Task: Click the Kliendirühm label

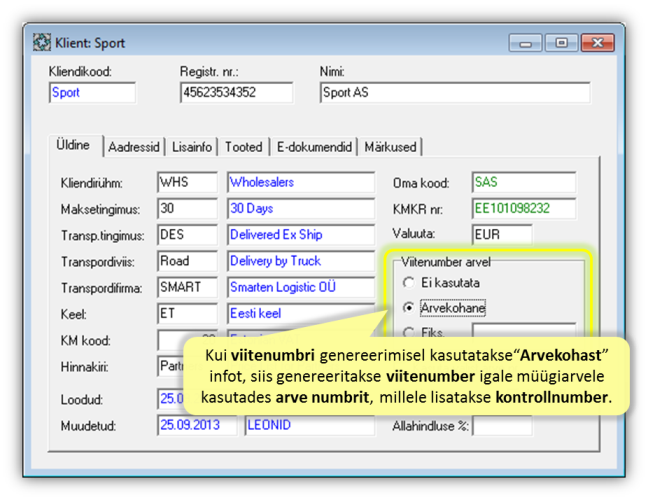Action: pos(91,183)
